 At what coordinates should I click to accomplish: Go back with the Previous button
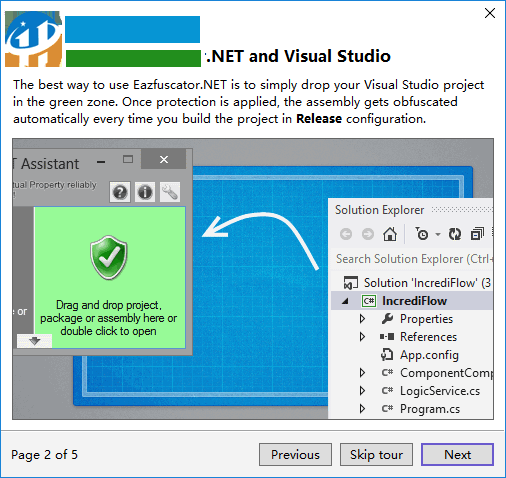[295, 454]
